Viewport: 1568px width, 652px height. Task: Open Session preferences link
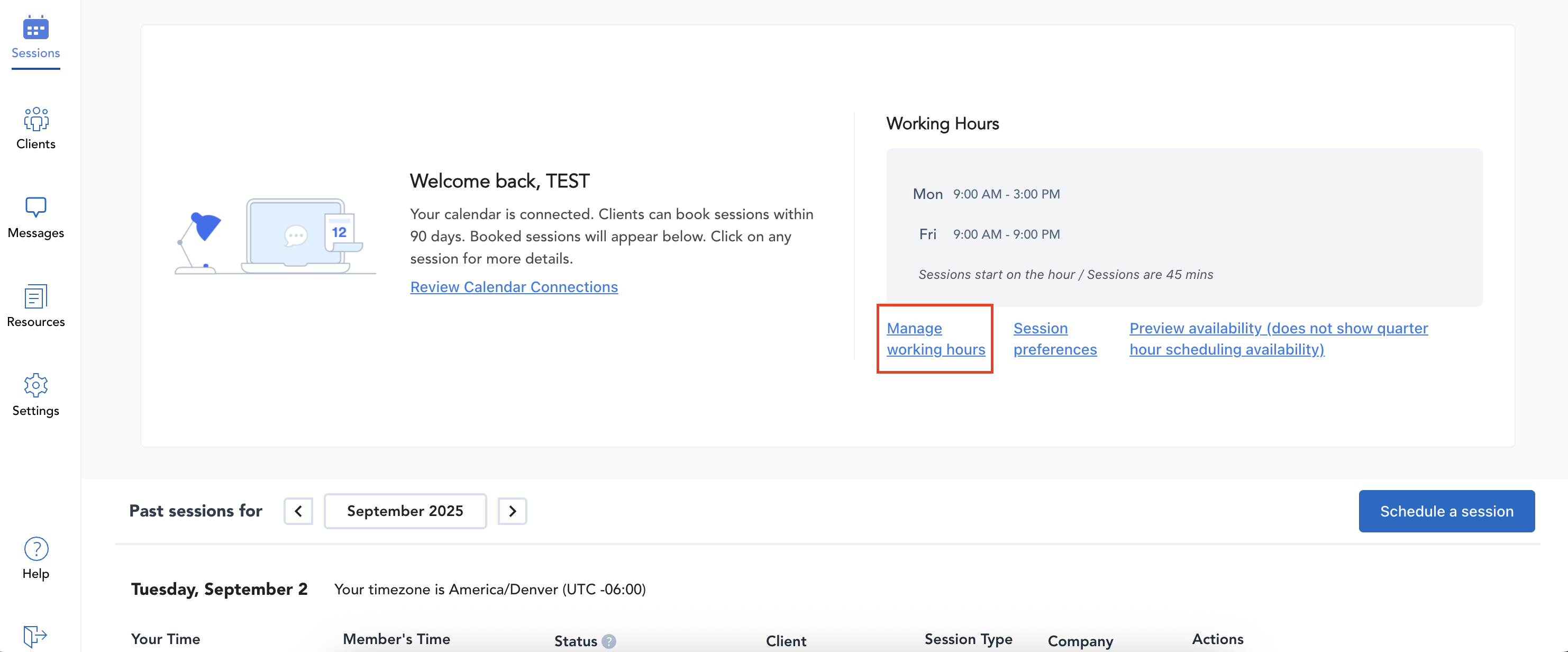point(1054,339)
